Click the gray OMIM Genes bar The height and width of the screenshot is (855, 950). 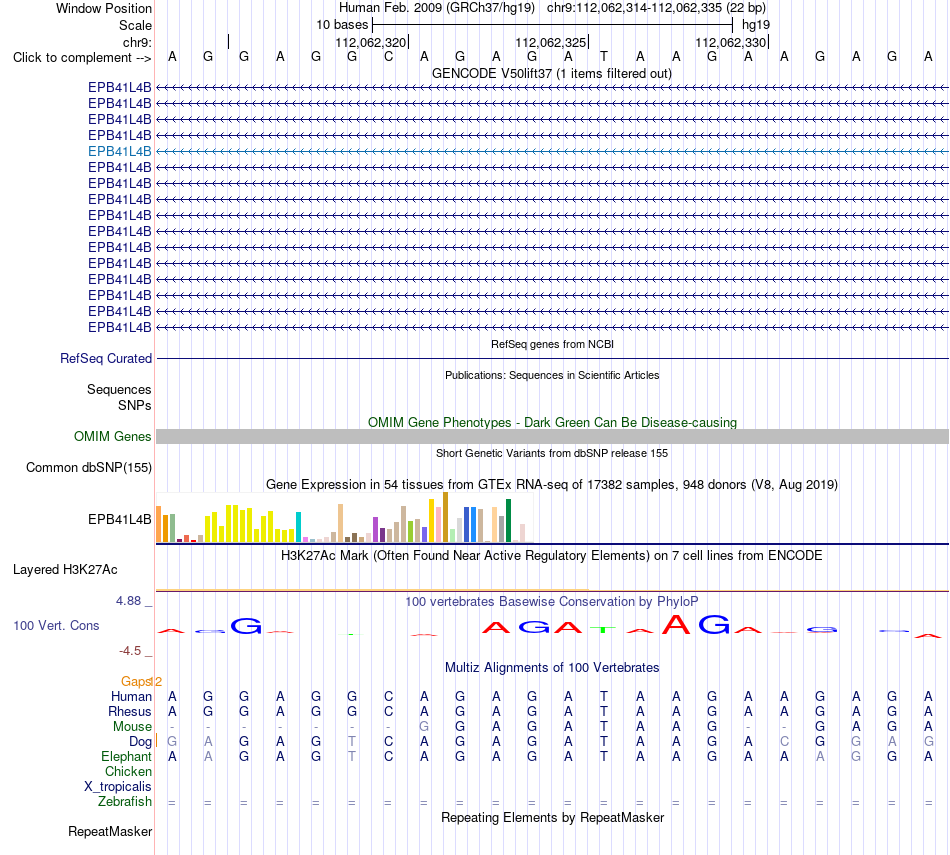point(552,436)
